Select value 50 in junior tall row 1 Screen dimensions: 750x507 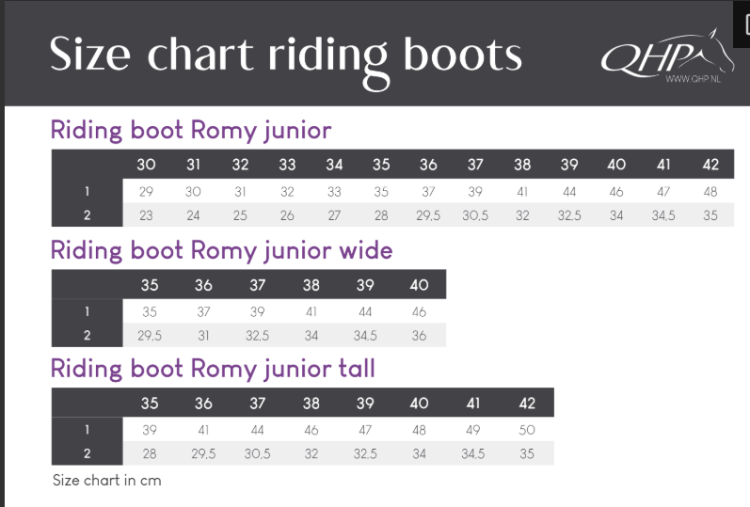[x=527, y=430]
